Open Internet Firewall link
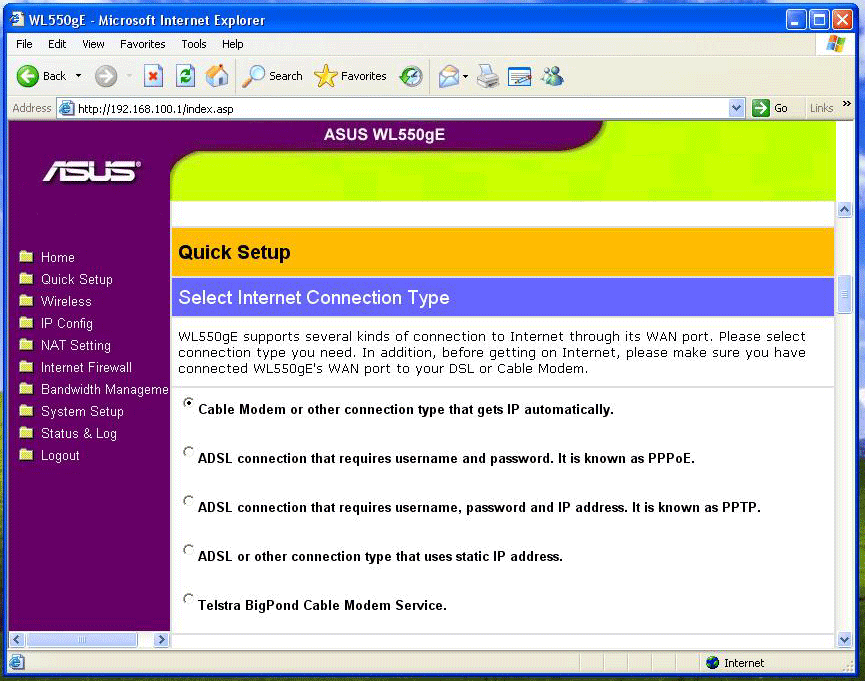This screenshot has width=865, height=681. pyautogui.click(x=87, y=368)
